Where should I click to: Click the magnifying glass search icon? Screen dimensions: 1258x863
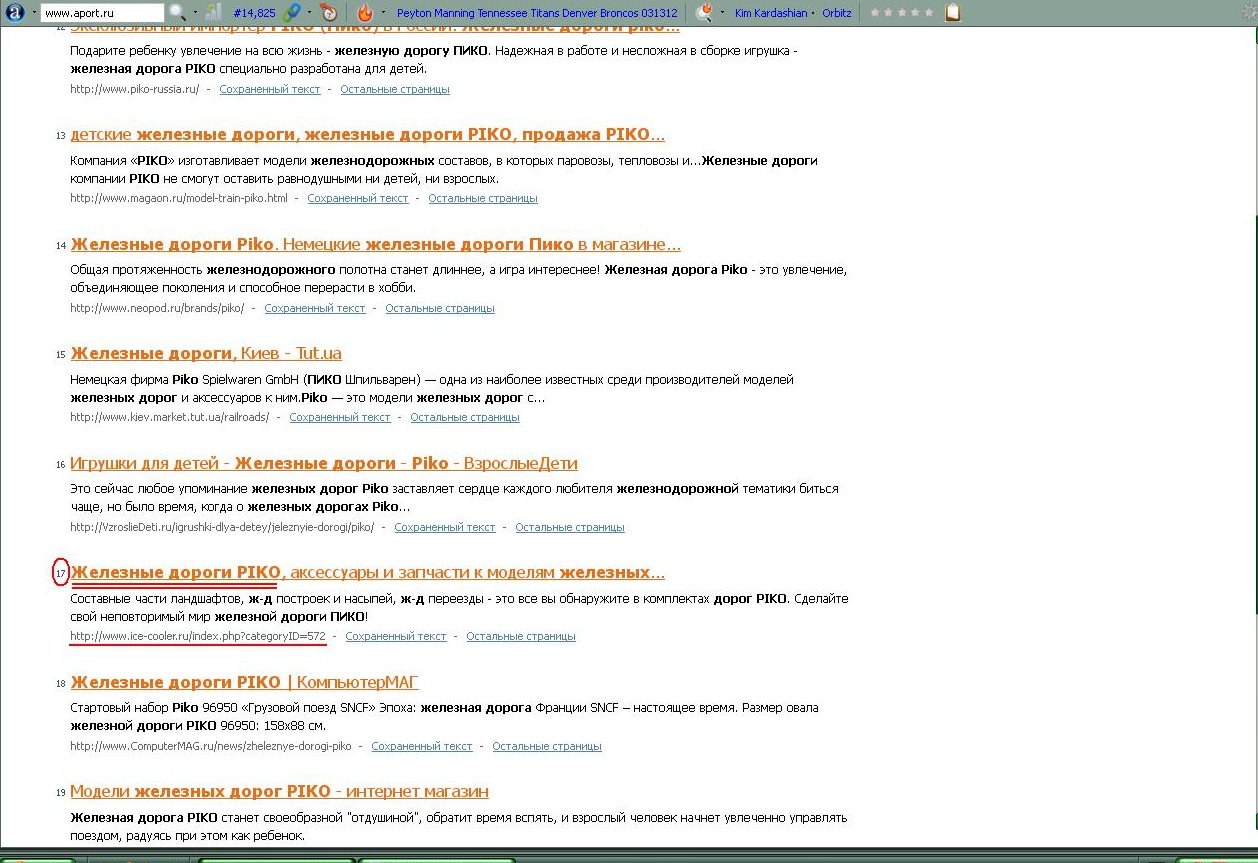click(178, 13)
